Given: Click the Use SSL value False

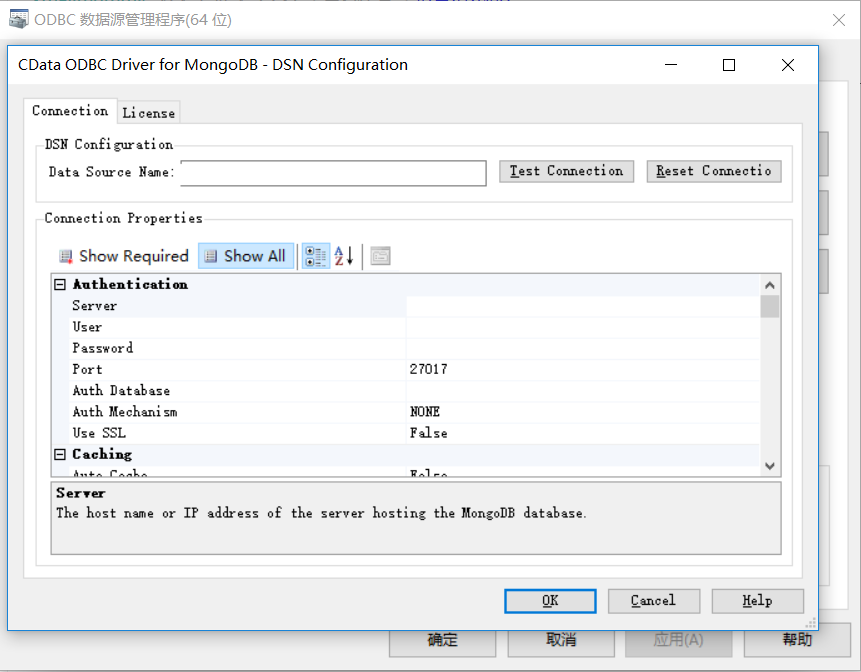Looking at the screenshot, I should tap(428, 433).
